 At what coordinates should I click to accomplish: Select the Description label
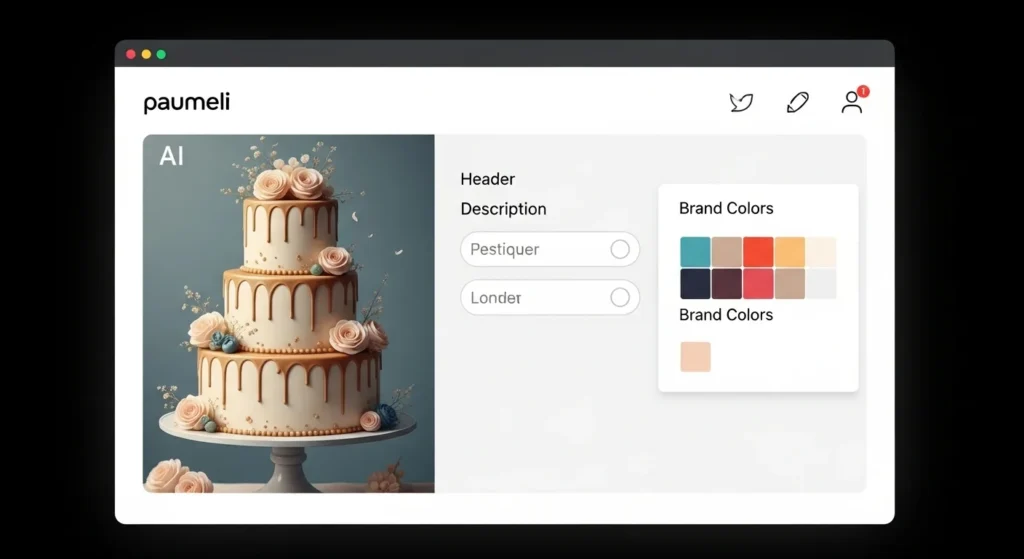pyautogui.click(x=503, y=209)
